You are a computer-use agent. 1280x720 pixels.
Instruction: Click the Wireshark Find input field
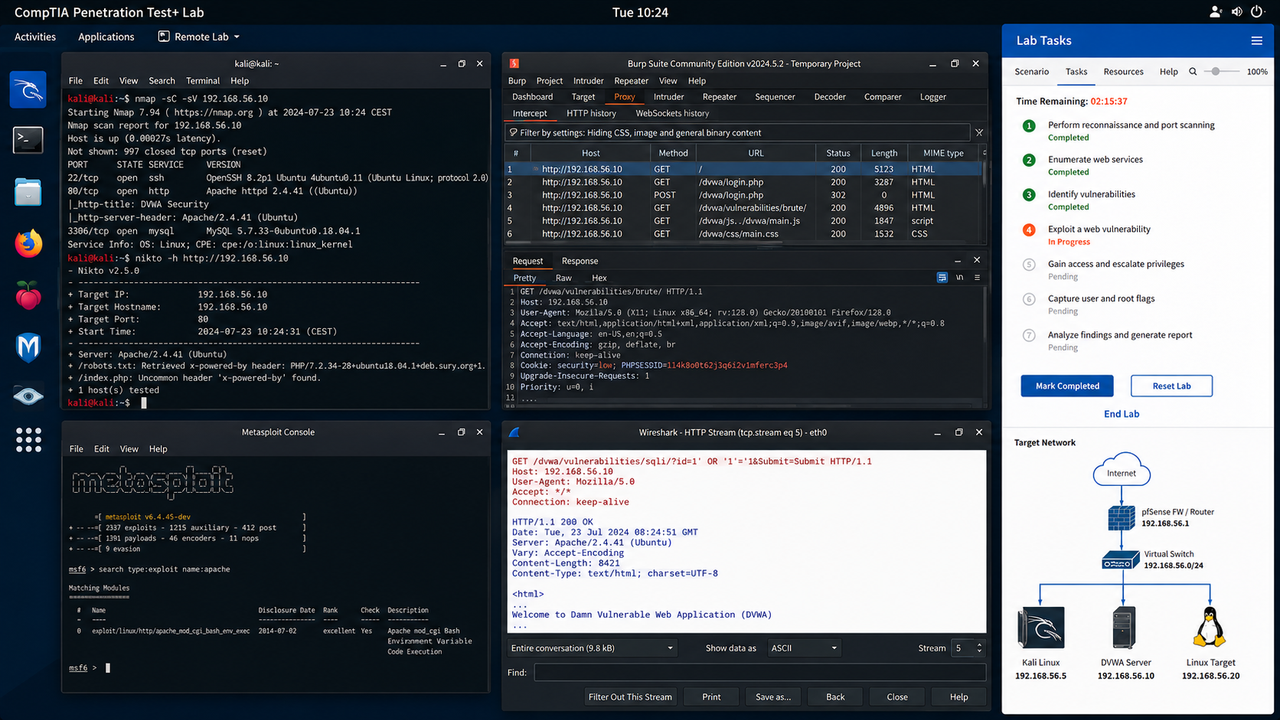760,673
